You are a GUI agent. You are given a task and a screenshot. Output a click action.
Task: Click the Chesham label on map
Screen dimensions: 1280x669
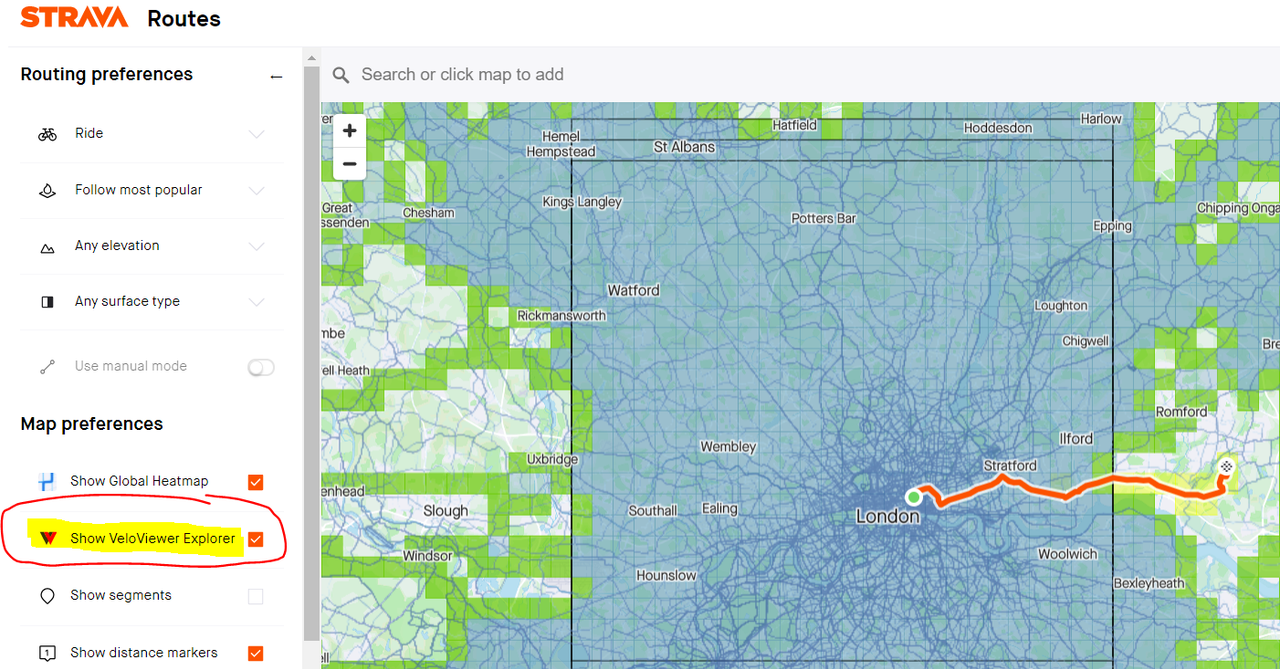(428, 213)
